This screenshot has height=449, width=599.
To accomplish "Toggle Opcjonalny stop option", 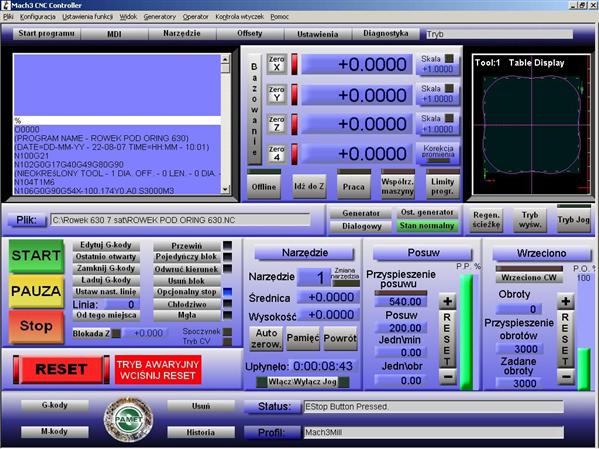I will coord(187,292).
